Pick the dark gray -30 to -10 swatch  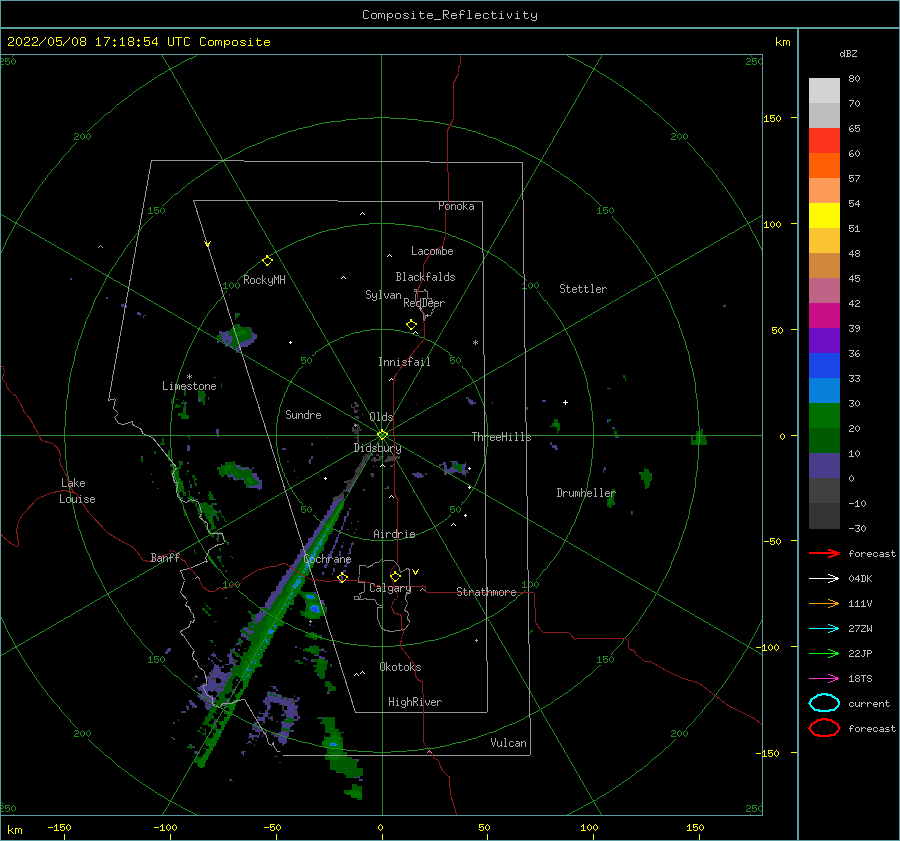[824, 516]
